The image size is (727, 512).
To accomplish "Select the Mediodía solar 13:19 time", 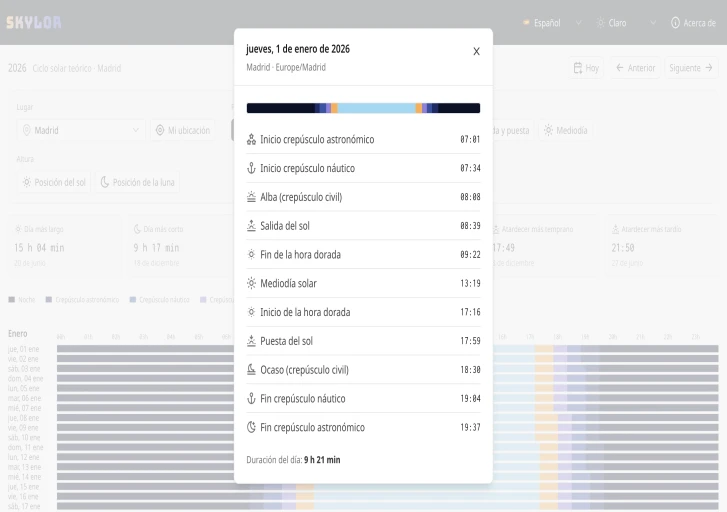I will 470,283.
